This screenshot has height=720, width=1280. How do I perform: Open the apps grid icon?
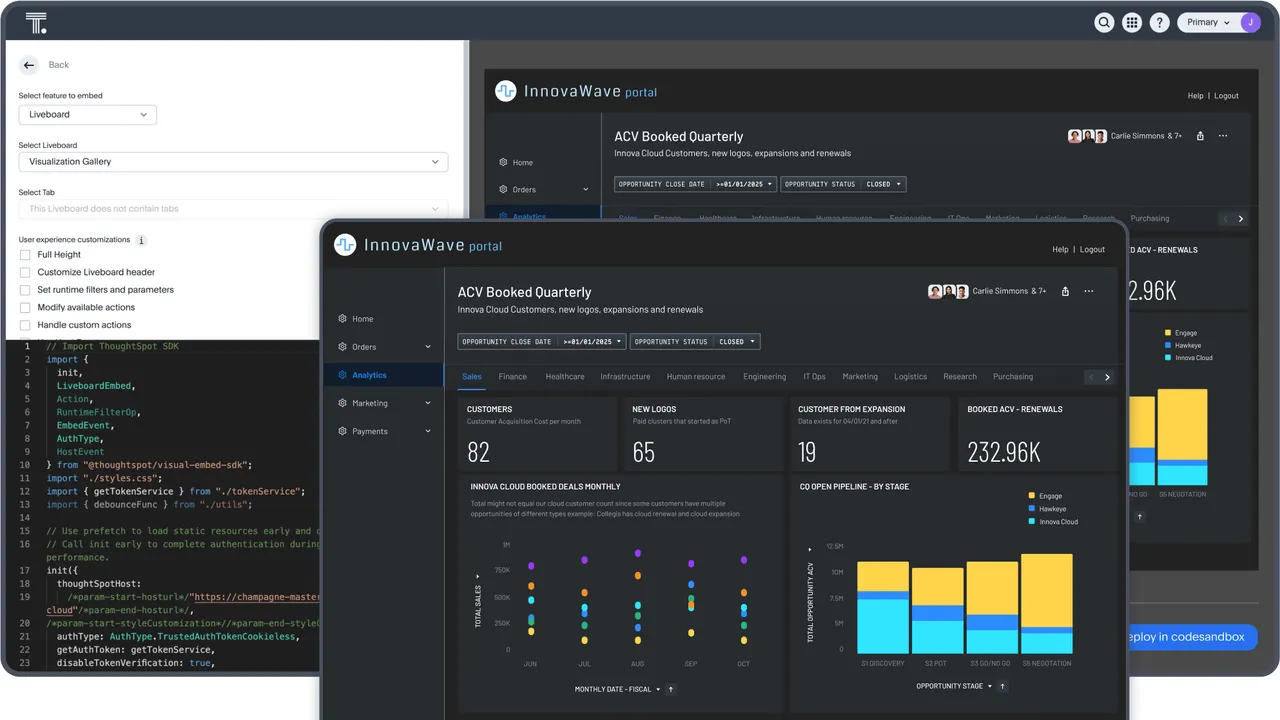1131,22
